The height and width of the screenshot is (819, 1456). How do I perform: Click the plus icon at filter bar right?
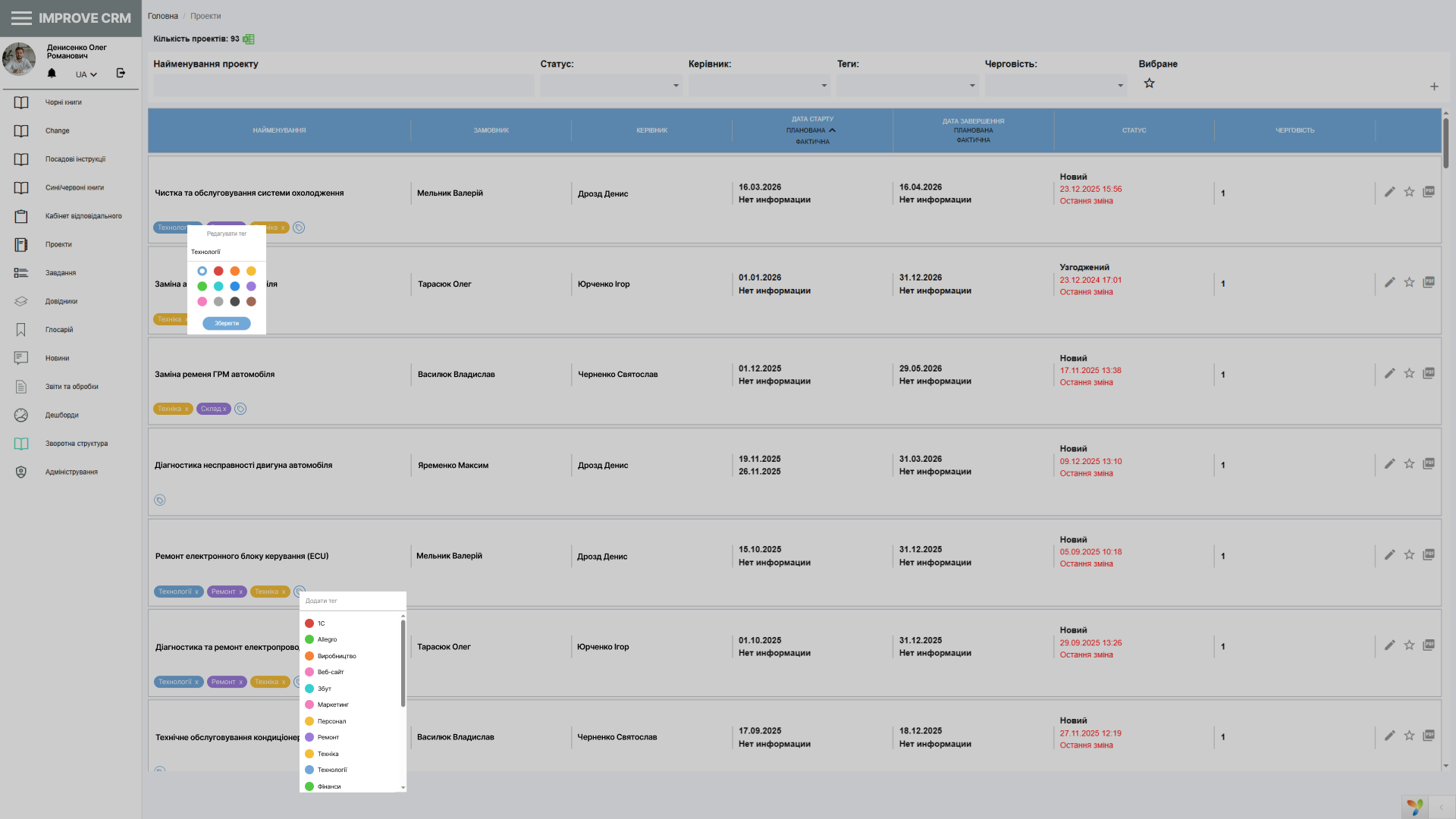1434,86
